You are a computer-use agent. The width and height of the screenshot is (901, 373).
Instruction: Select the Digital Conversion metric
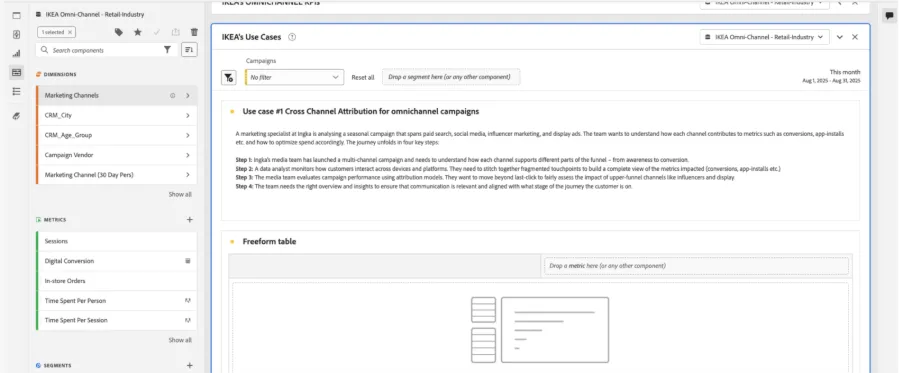tap(117, 261)
